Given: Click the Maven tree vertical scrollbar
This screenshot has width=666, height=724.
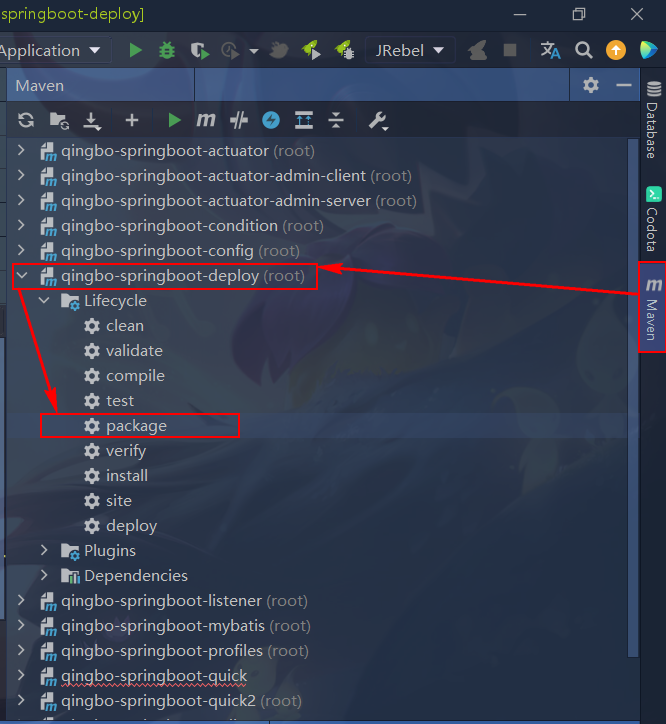Looking at the screenshot, I should click(x=632, y=397).
